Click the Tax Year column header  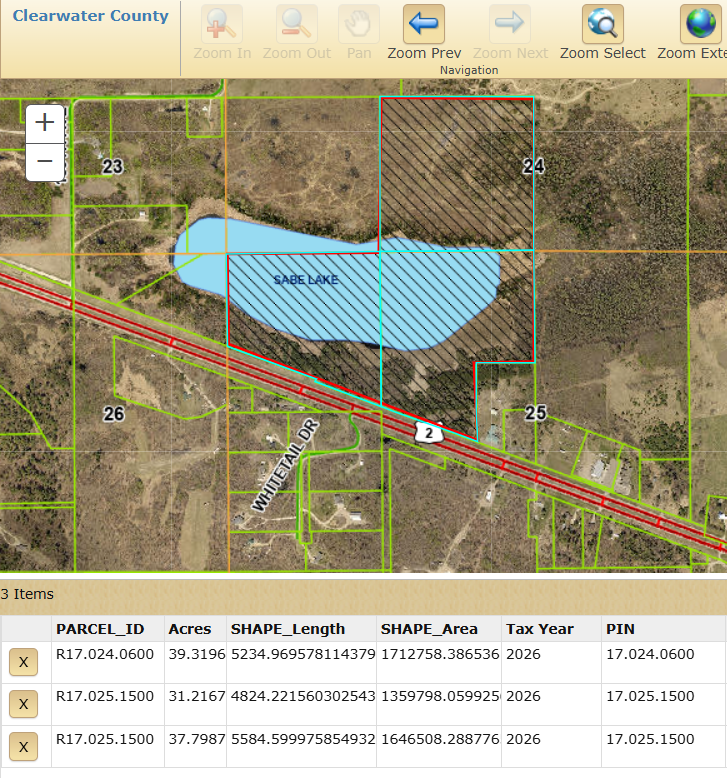point(540,629)
